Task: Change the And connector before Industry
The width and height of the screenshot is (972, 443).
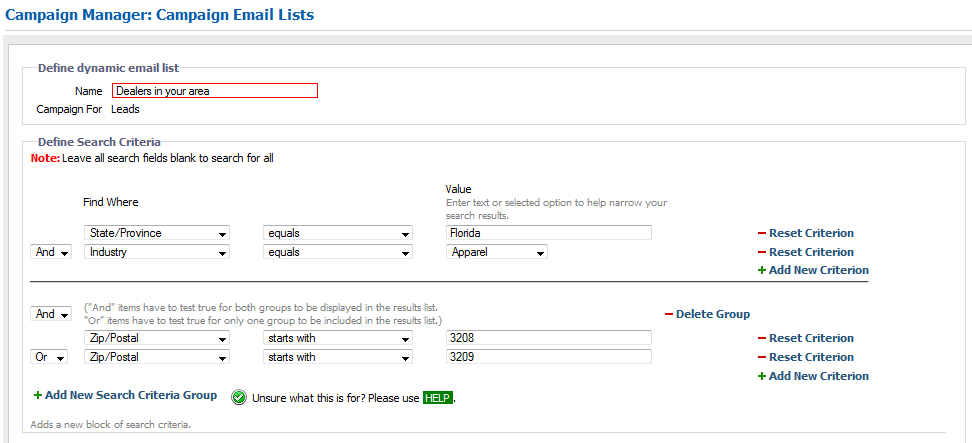Action: [x=51, y=252]
